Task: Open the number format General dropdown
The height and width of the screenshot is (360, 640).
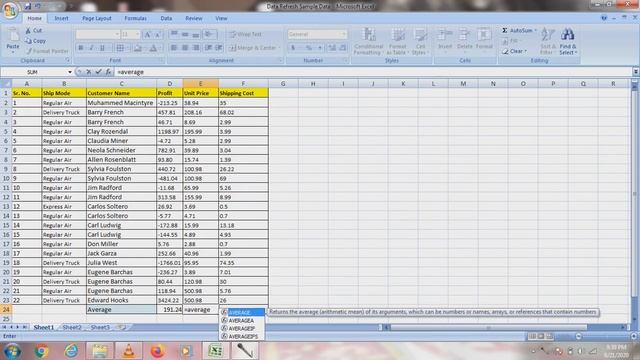Action: [x=344, y=34]
